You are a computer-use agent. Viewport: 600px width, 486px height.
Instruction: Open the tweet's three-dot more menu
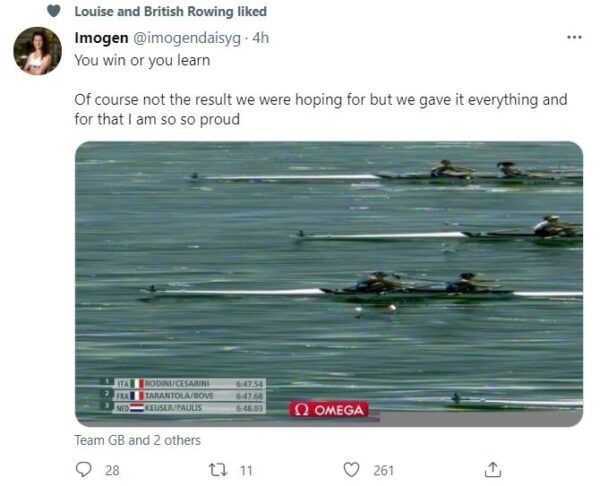point(574,38)
